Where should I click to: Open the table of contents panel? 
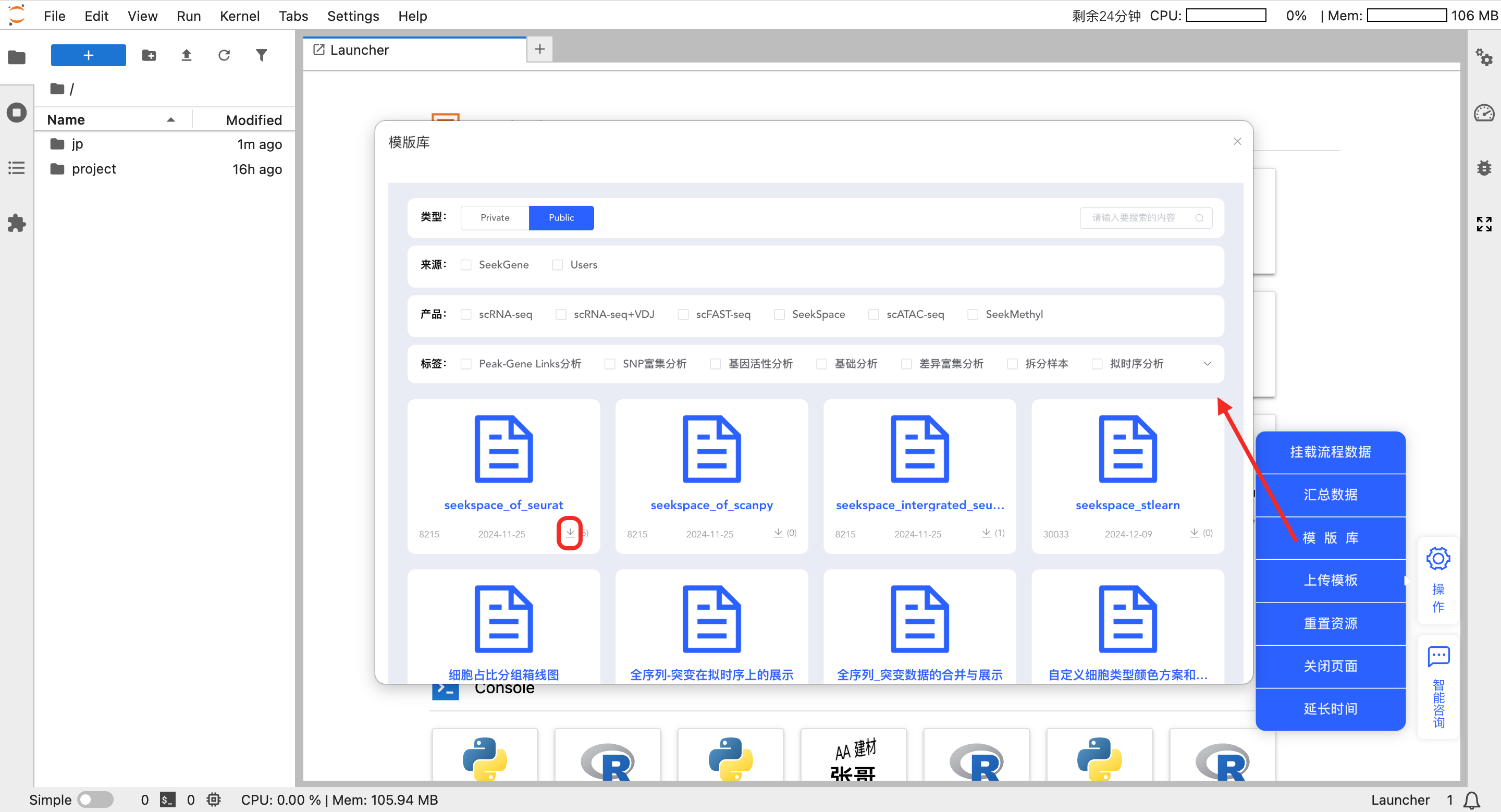[x=16, y=168]
